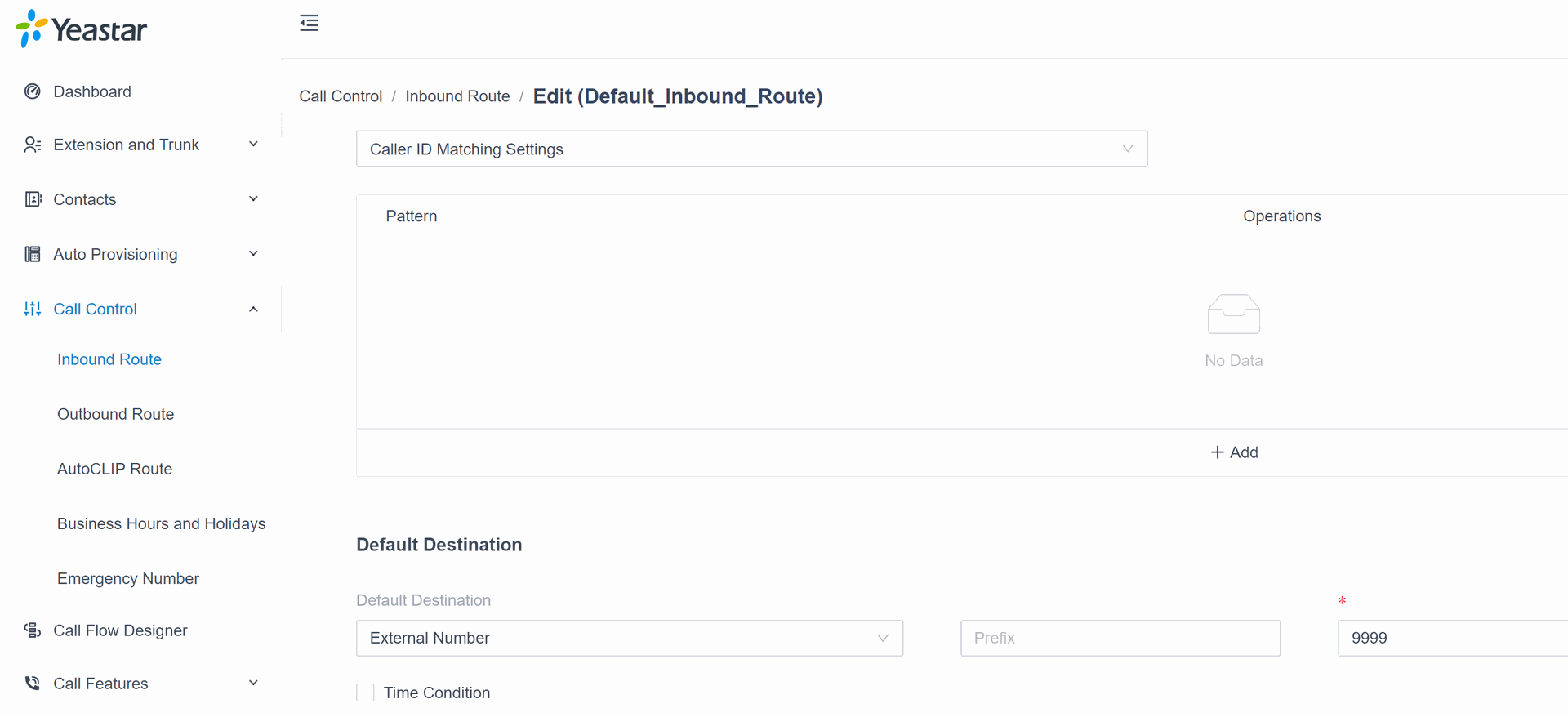
Task: Go to Business Hours and Holidays
Action: pos(161,523)
